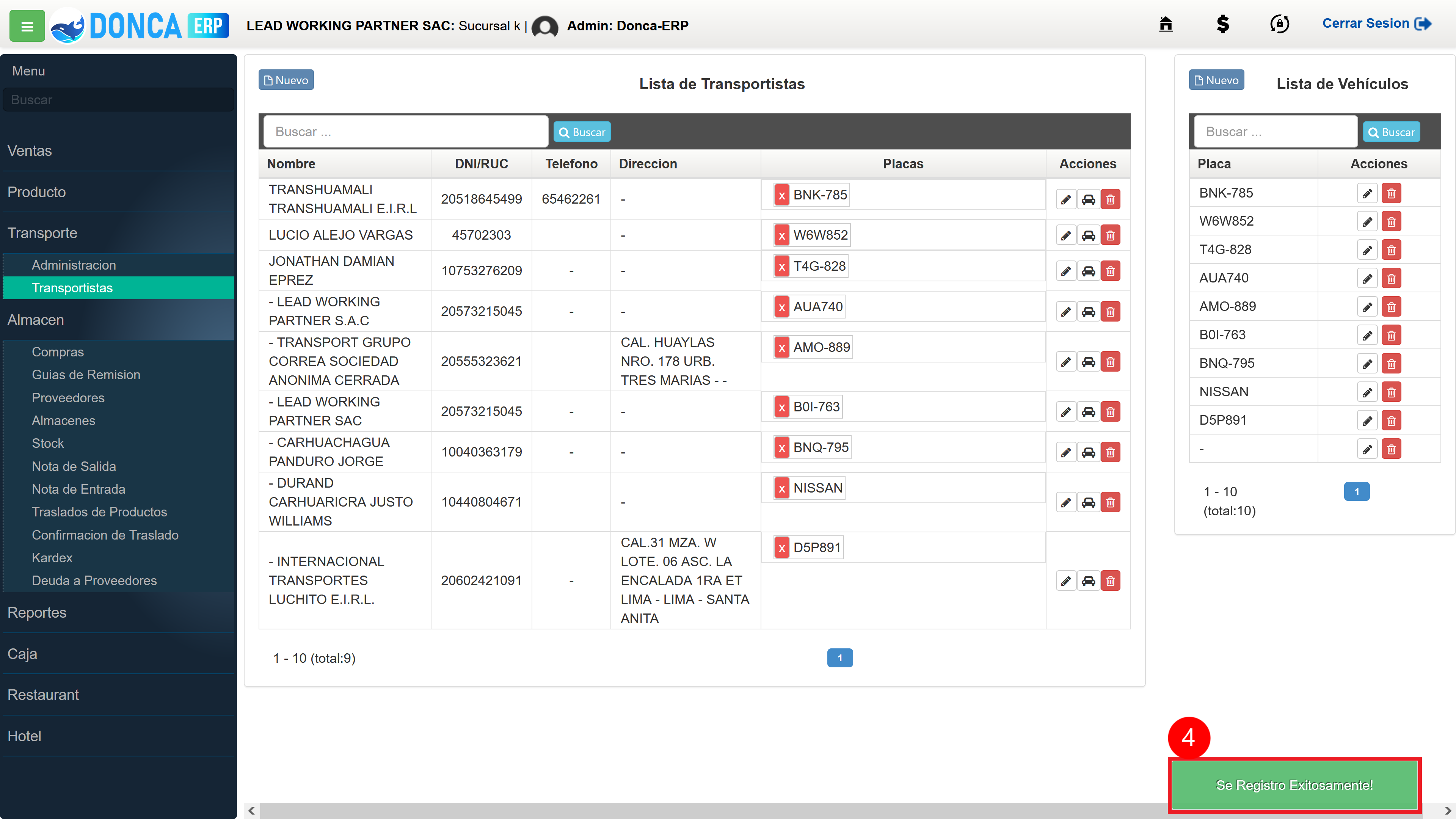The image size is (1456, 819).
Task: Assign vehicle to TRANSPORT GRUPO CORREA
Action: coord(1088,362)
